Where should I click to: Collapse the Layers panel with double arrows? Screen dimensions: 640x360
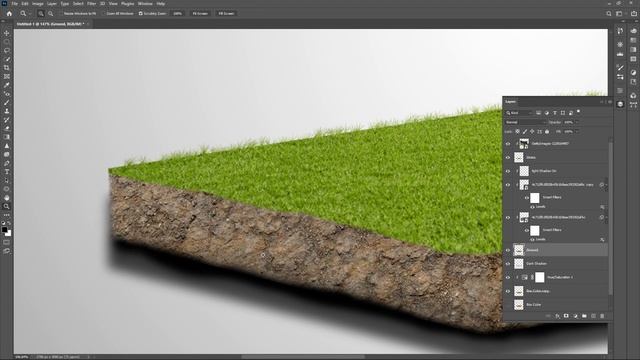click(601, 102)
